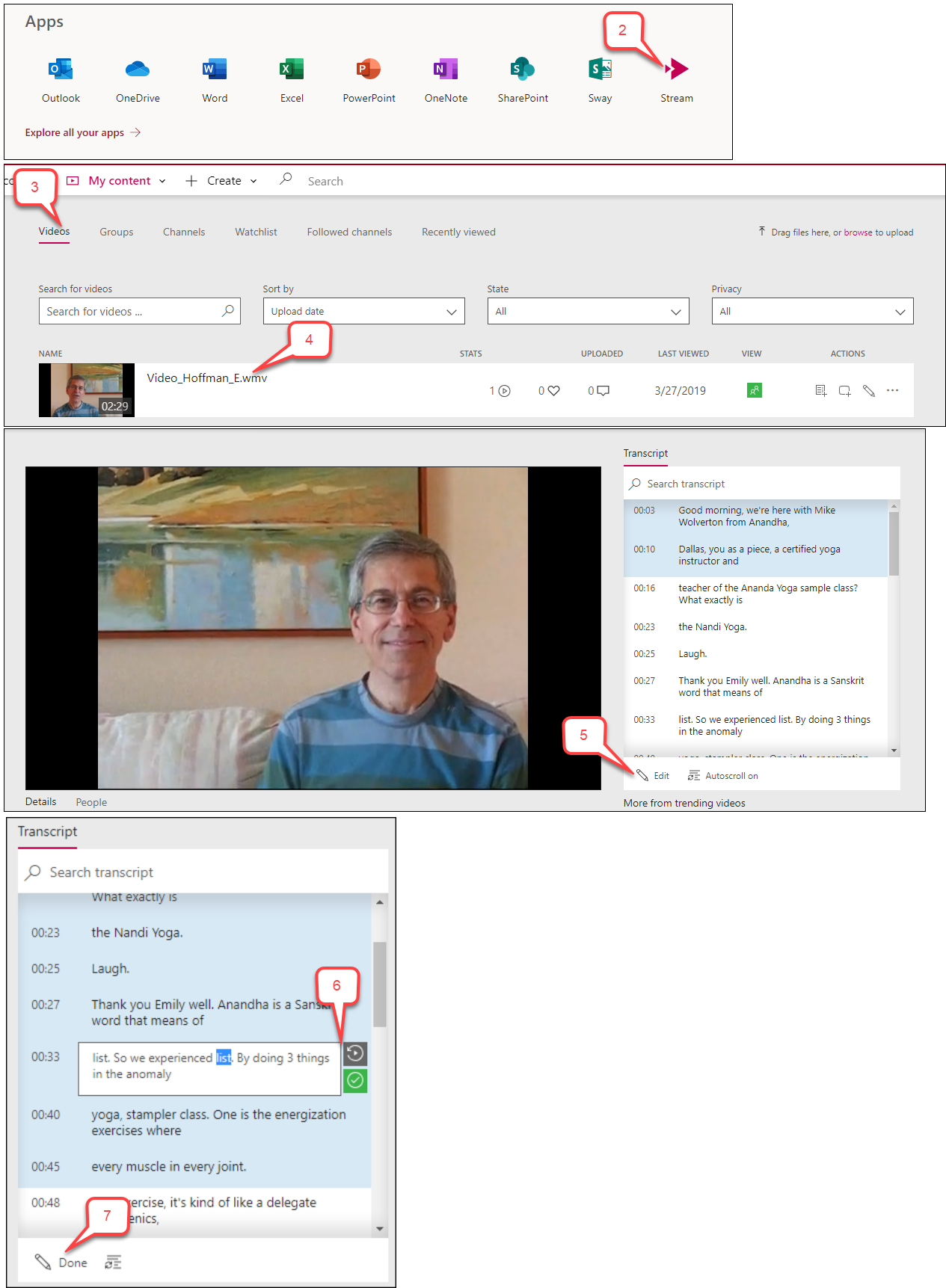Image resolution: width=946 pixels, height=1288 pixels.
Task: Click the green view permission icon
Action: pos(755,390)
